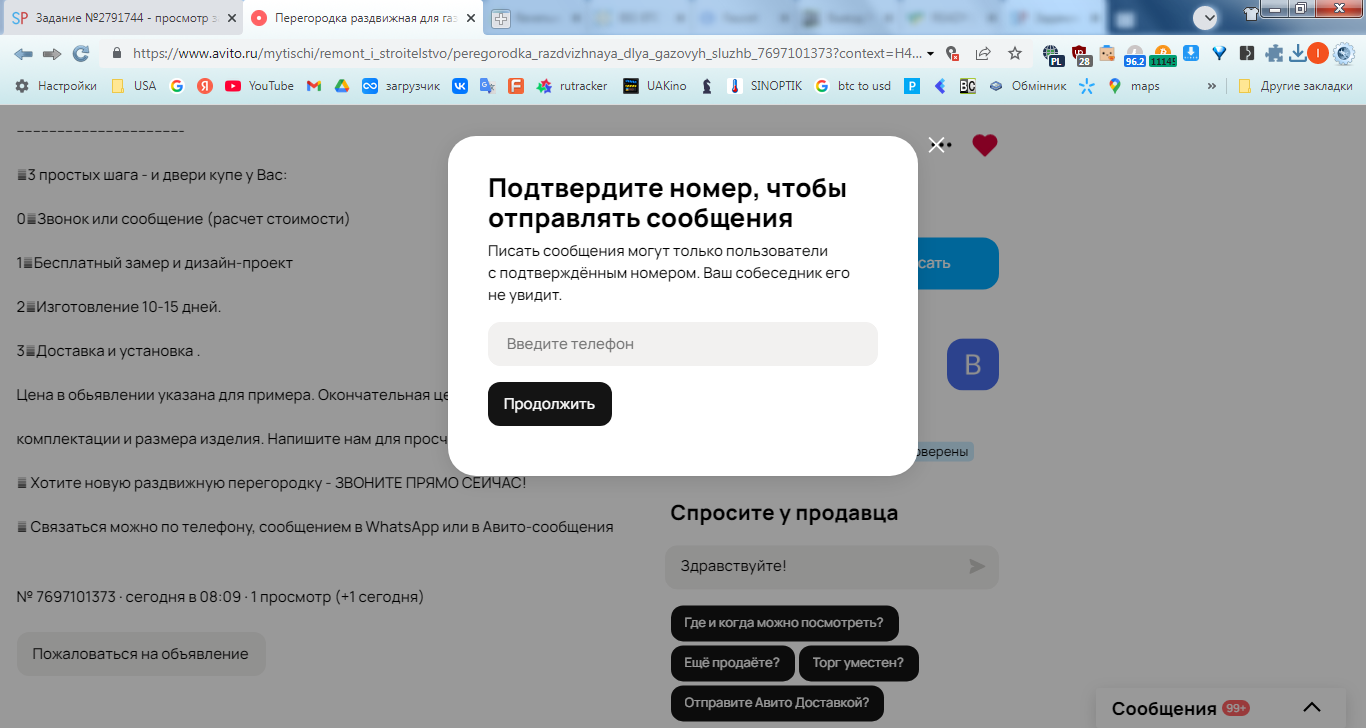The width and height of the screenshot is (1366, 728).
Task: Choose 'Где и когда можно посмотреть?' quick question
Action: pyautogui.click(x=784, y=623)
